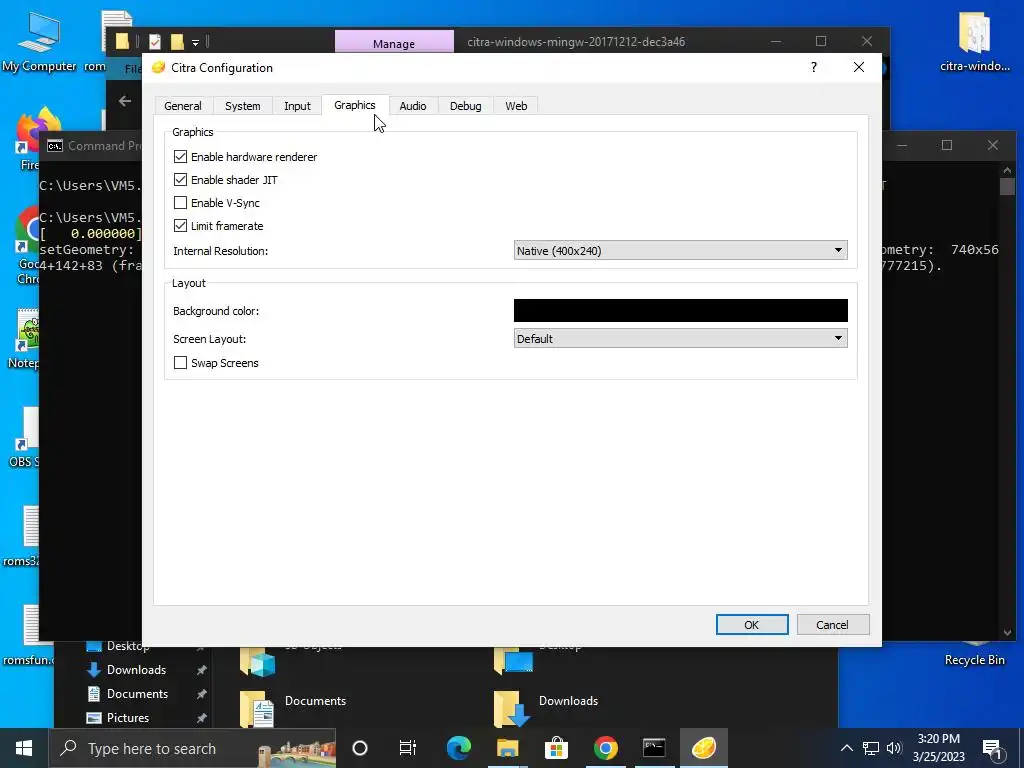Click the taskbar search box
Screen dimensions: 1024x768
(x=193, y=748)
